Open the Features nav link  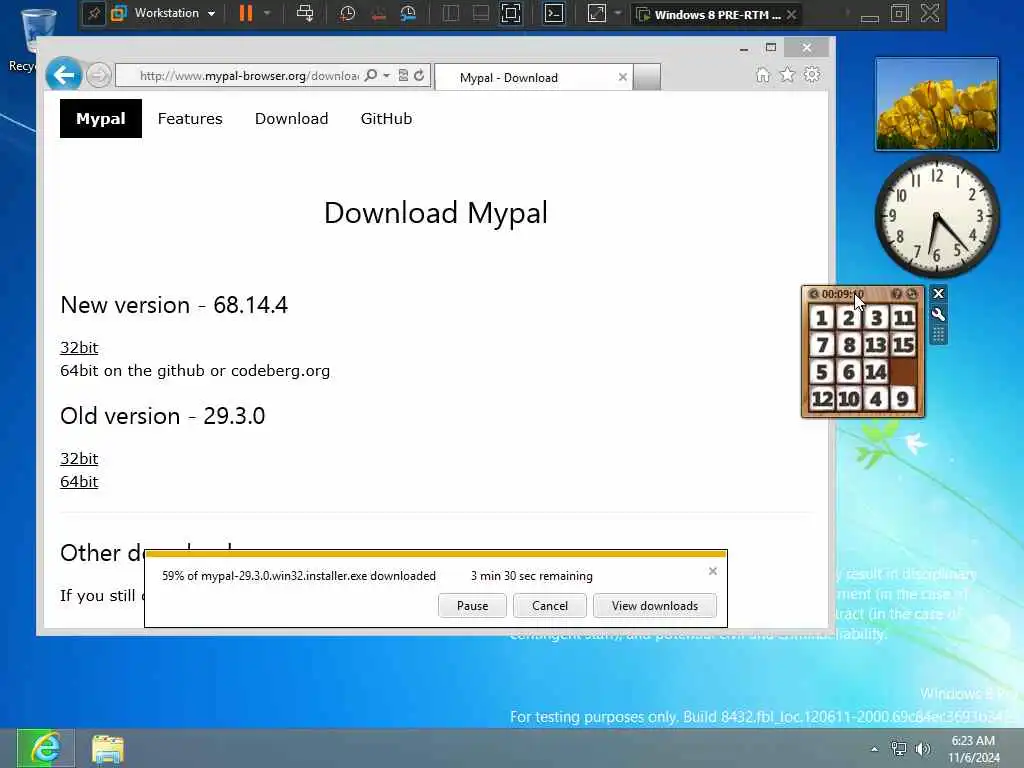[190, 118]
